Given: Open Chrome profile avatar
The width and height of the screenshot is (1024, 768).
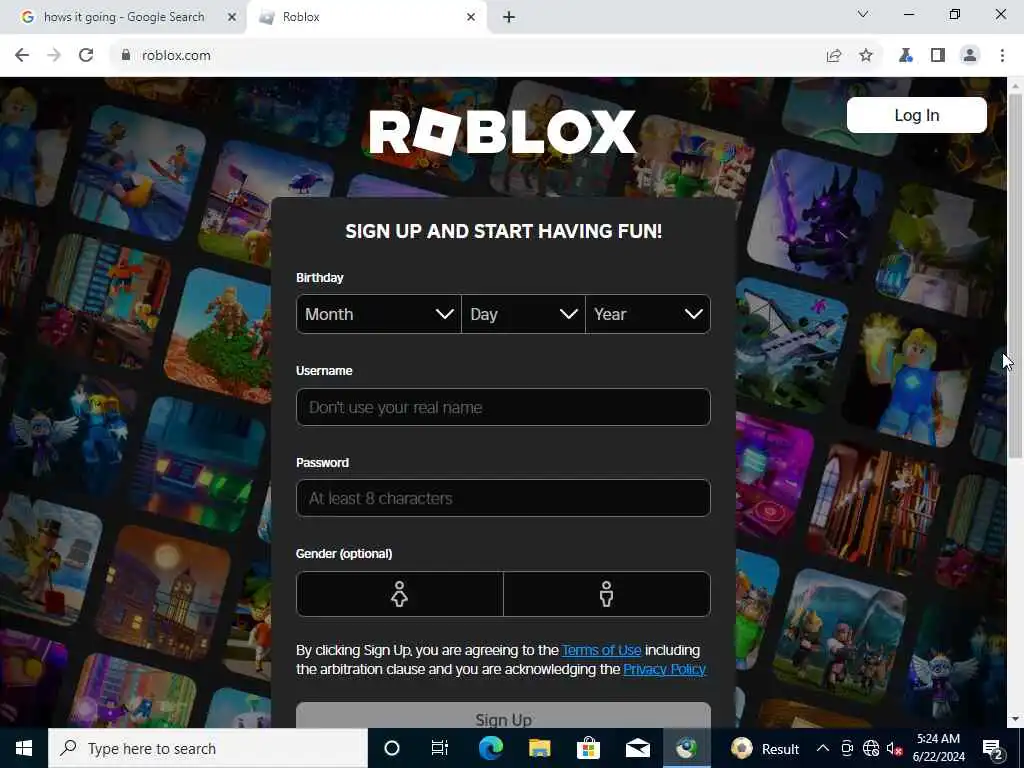Looking at the screenshot, I should tap(970, 56).
